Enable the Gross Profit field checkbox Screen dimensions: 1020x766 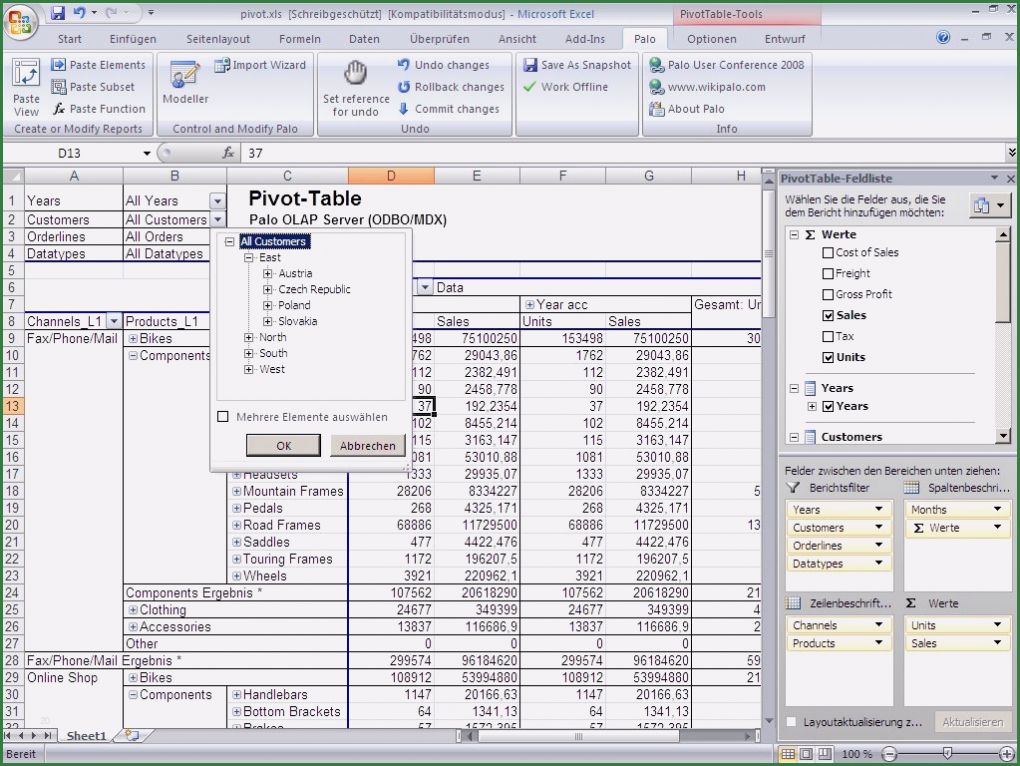tap(827, 294)
